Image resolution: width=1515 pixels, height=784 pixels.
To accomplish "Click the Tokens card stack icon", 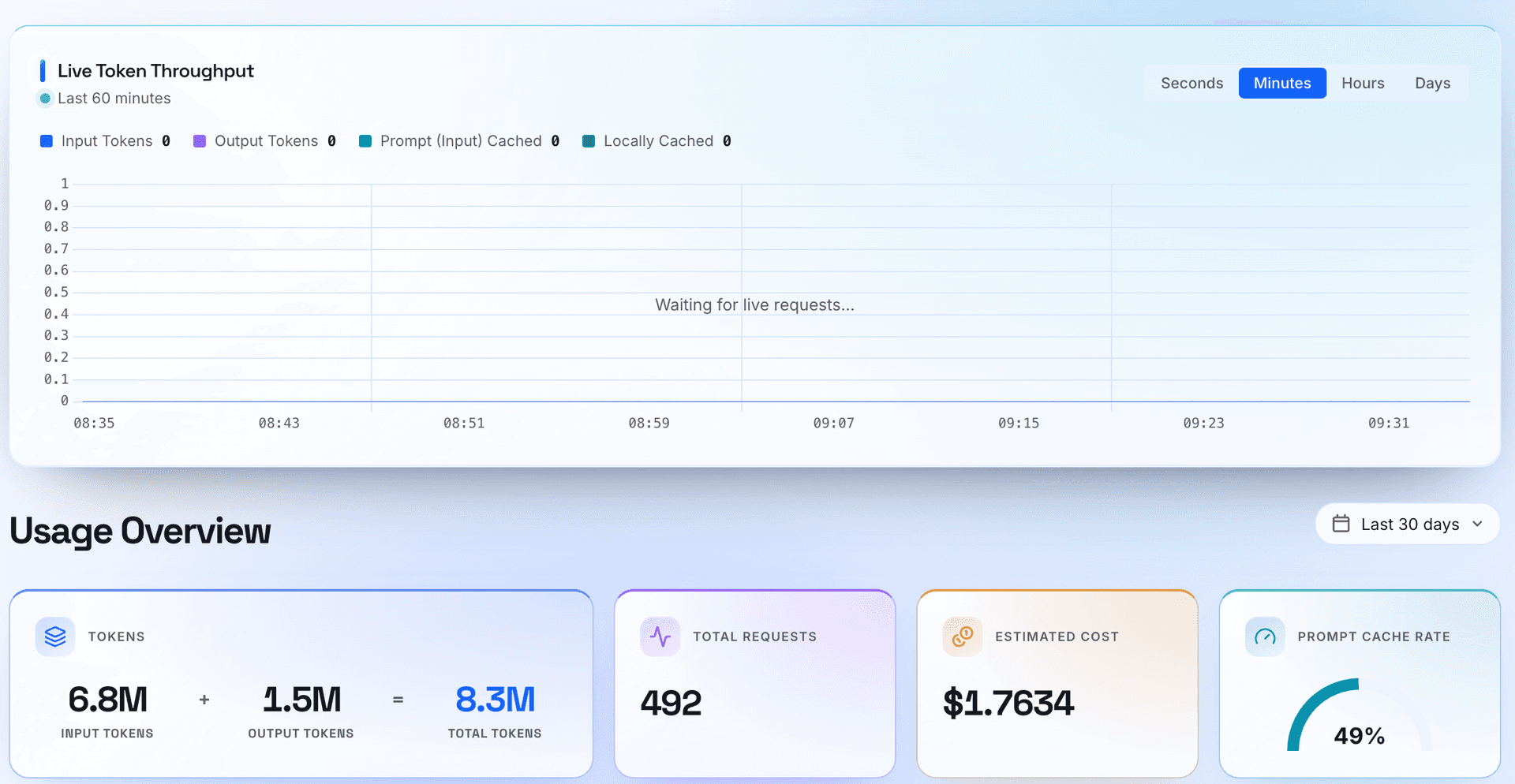I will (55, 637).
